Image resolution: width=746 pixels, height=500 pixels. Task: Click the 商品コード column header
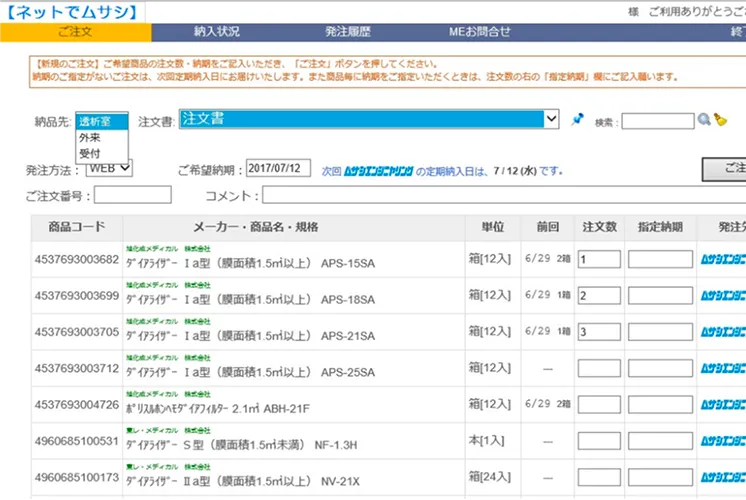coord(77,227)
